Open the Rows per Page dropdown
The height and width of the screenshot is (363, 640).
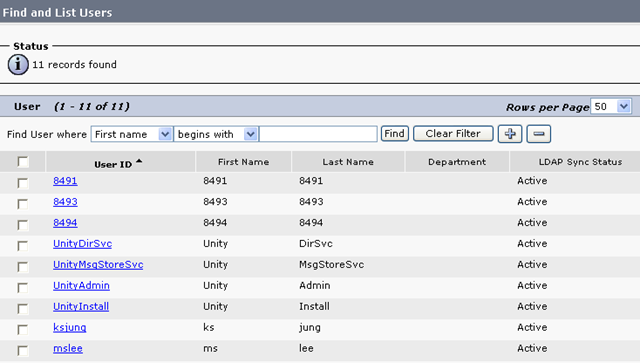tap(611, 107)
